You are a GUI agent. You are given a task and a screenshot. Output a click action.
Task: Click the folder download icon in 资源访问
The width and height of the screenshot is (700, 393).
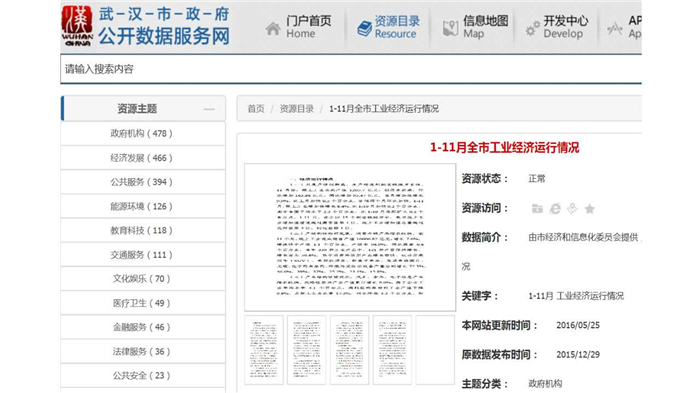tap(537, 209)
